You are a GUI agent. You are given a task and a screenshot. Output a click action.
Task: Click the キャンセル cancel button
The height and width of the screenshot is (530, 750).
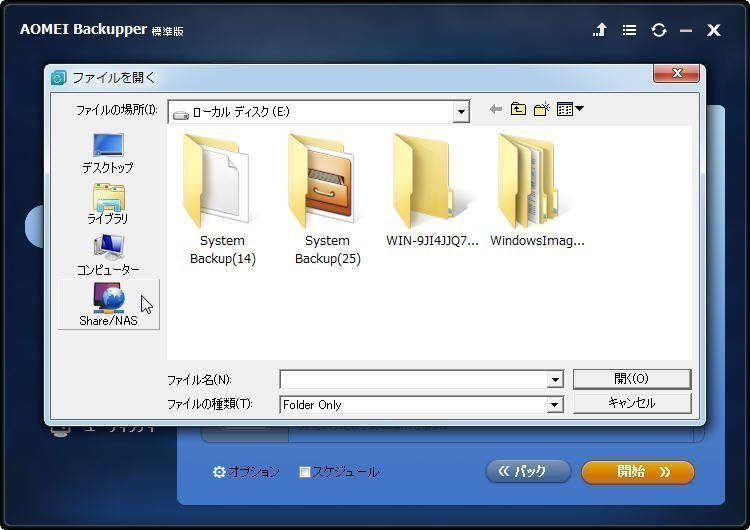coord(632,403)
